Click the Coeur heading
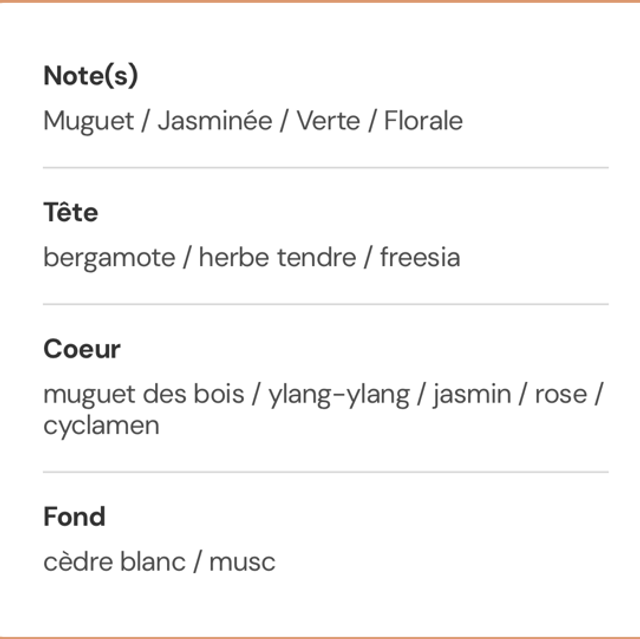Screen dimensions: 640x639 pyautogui.click(x=81, y=349)
